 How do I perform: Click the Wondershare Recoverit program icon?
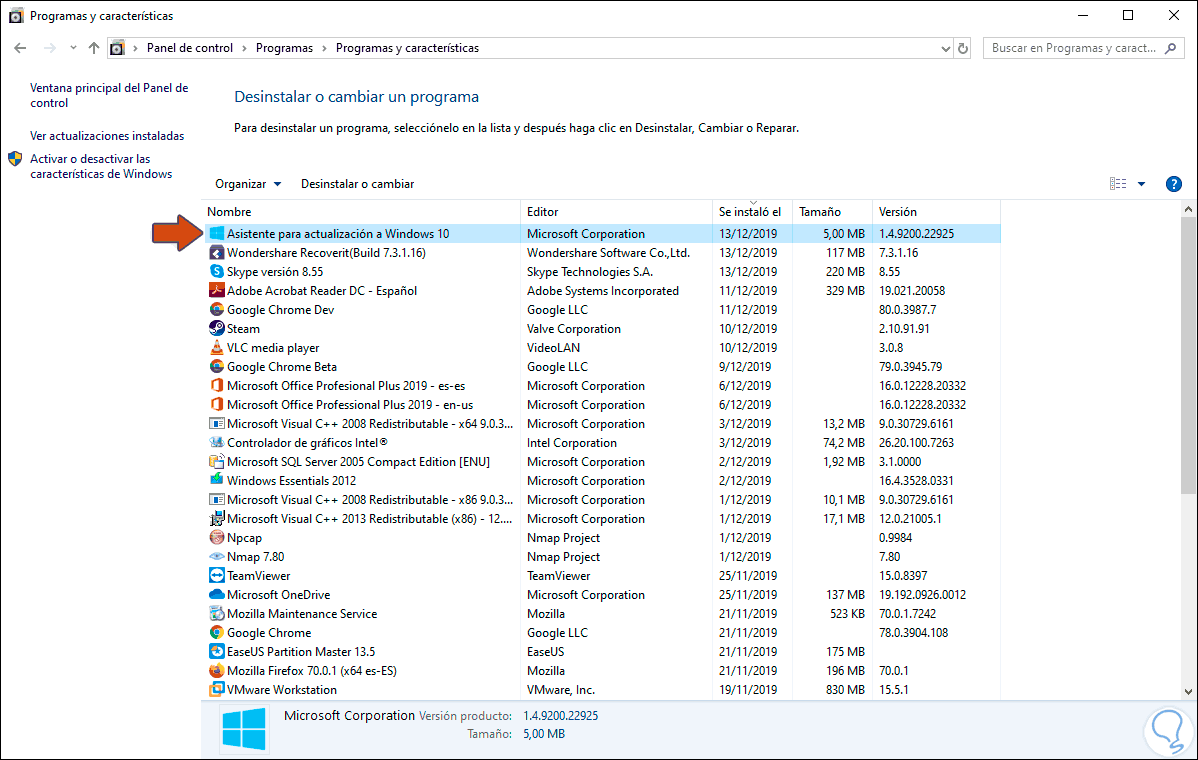click(216, 253)
